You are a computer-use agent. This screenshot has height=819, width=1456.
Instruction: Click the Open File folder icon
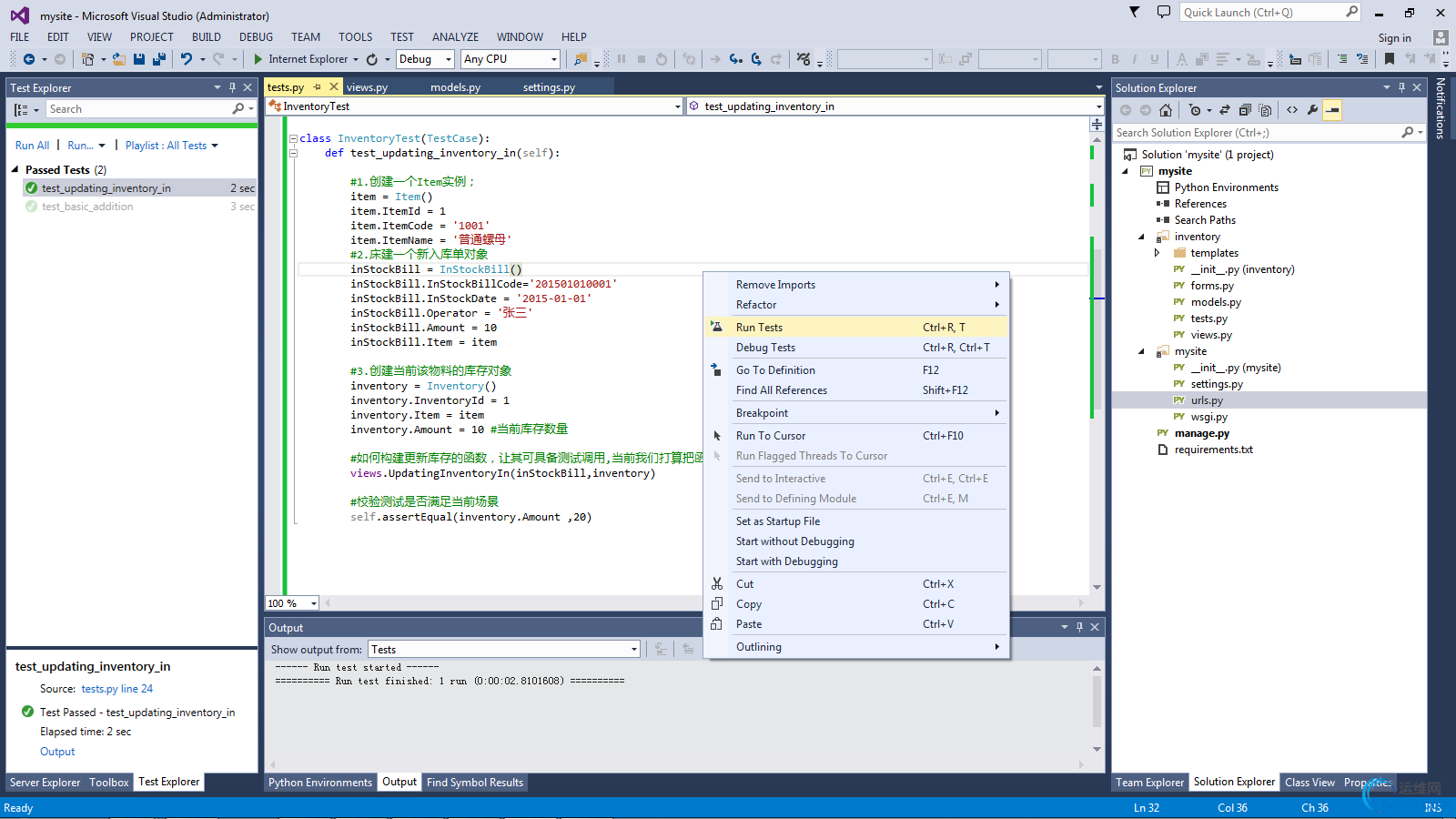pos(118,59)
